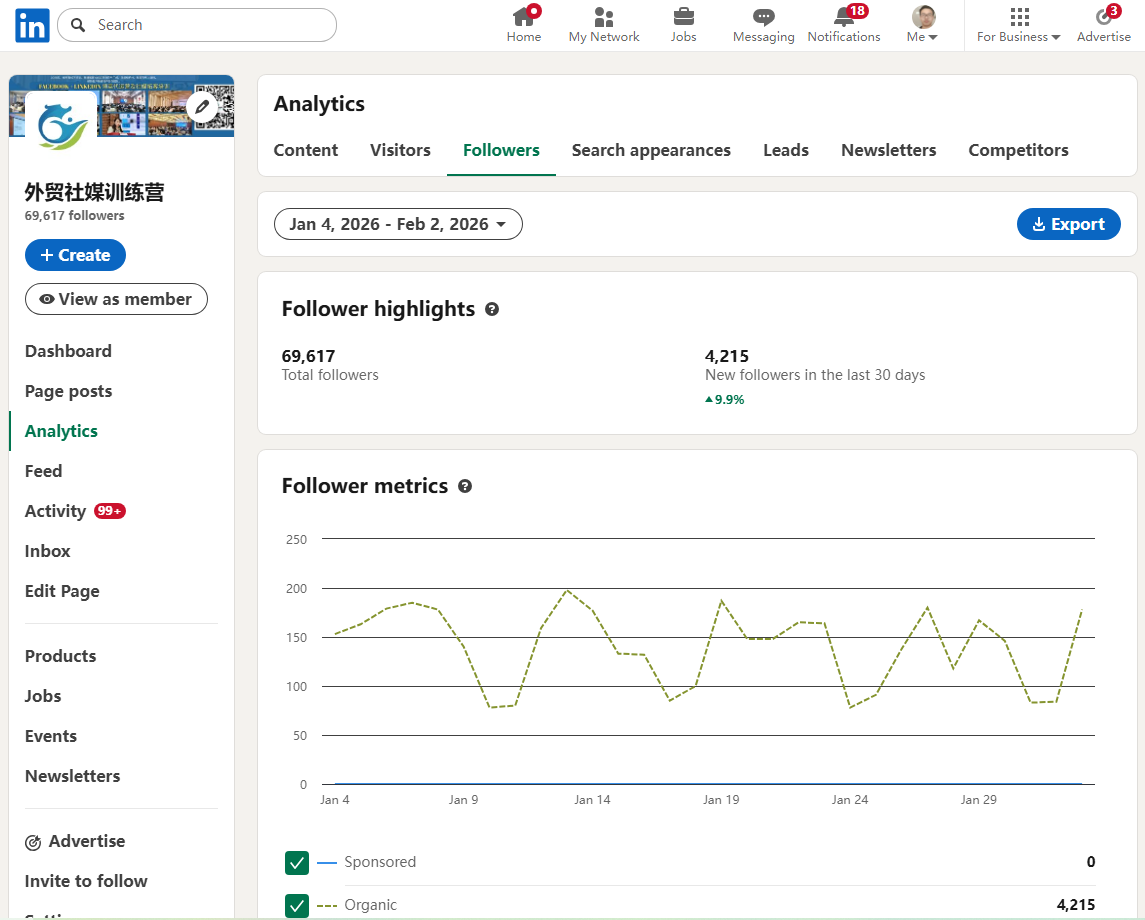Click the Export button

tap(1068, 224)
